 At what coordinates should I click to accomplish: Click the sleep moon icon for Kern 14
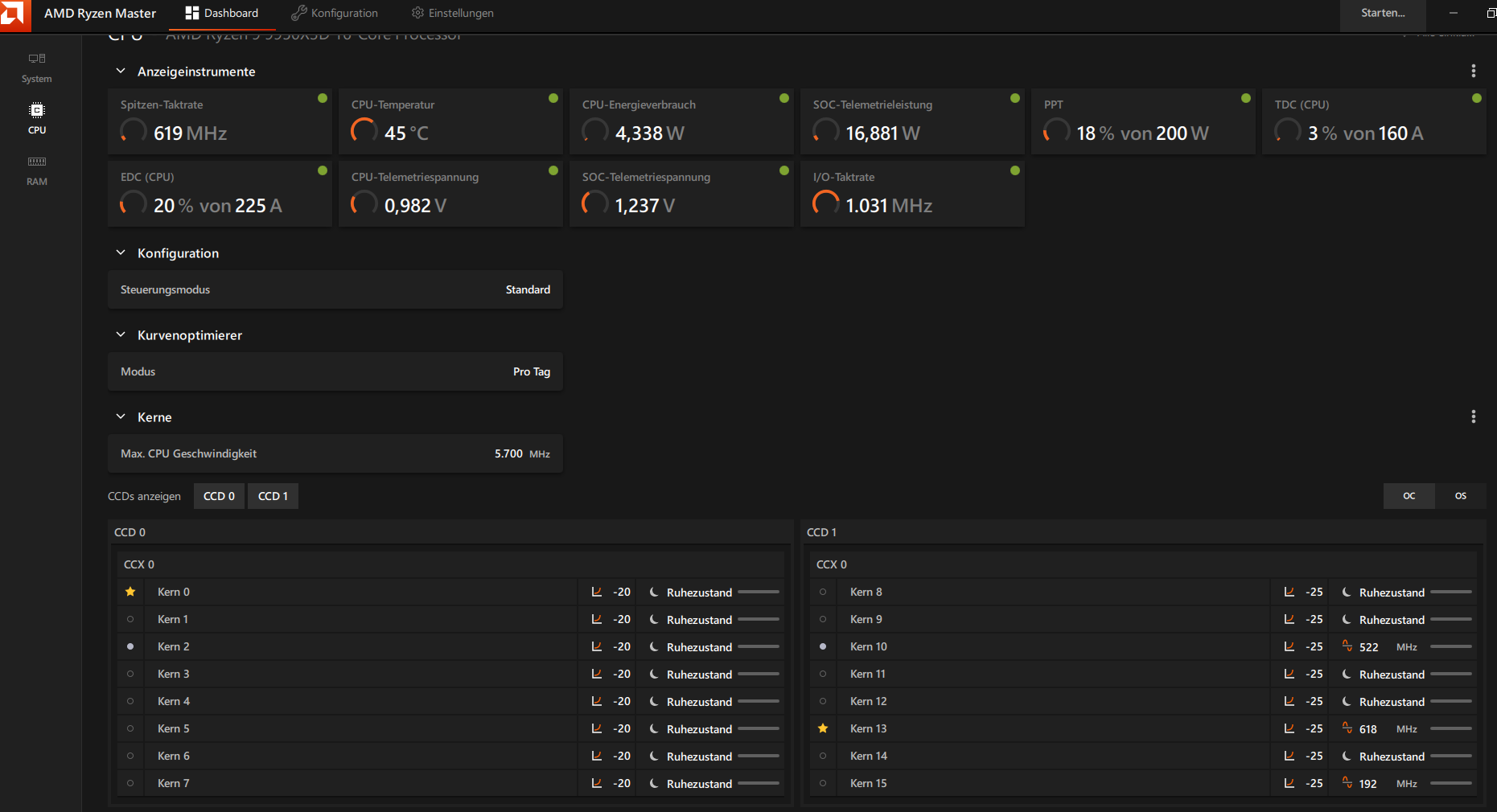tap(1347, 756)
